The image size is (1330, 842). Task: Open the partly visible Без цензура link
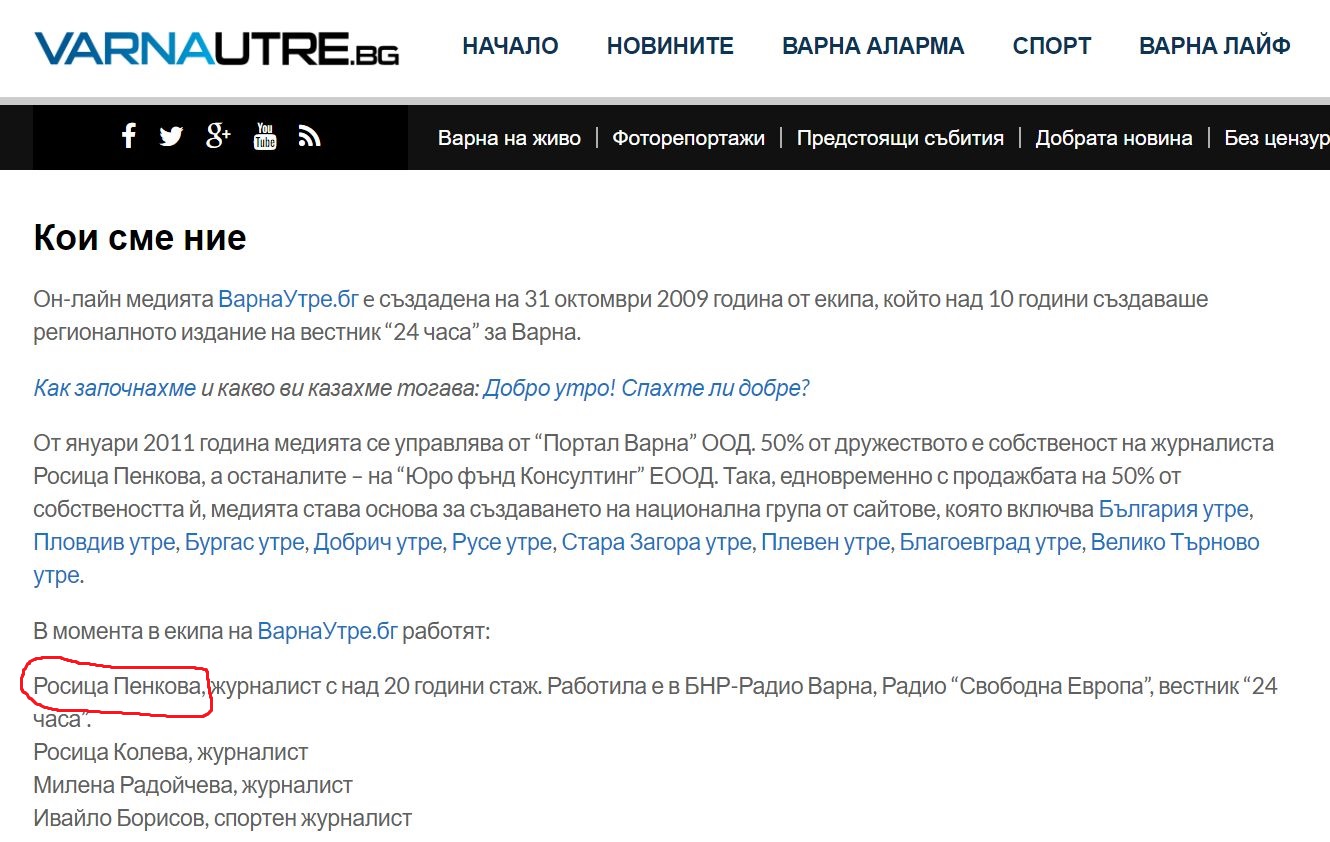coord(1277,138)
